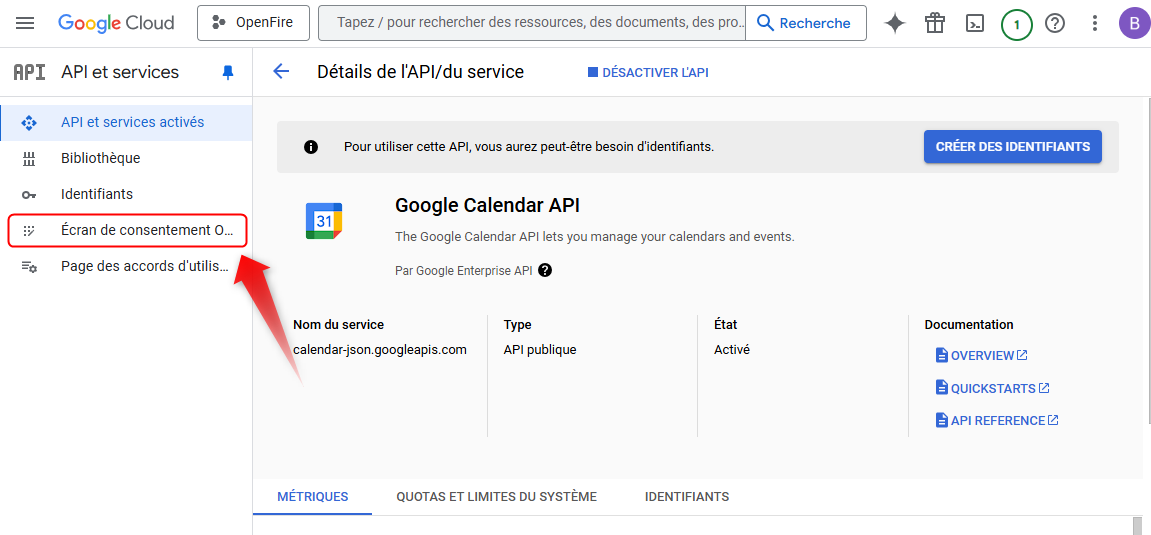Click the Google Calendar 31 logo
This screenshot has width=1151, height=535.
324,221
